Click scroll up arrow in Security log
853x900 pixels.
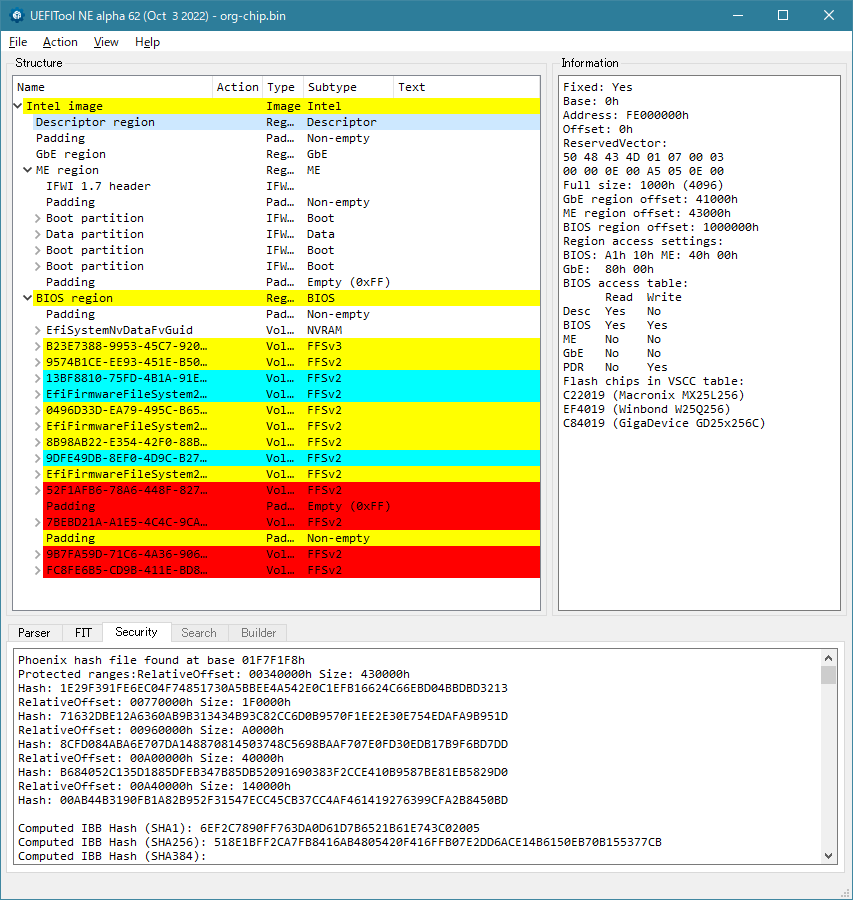click(828, 658)
